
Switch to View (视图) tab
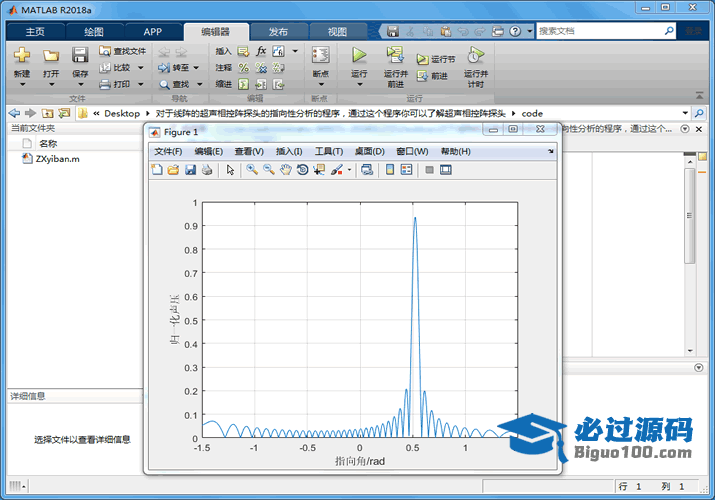click(337, 31)
